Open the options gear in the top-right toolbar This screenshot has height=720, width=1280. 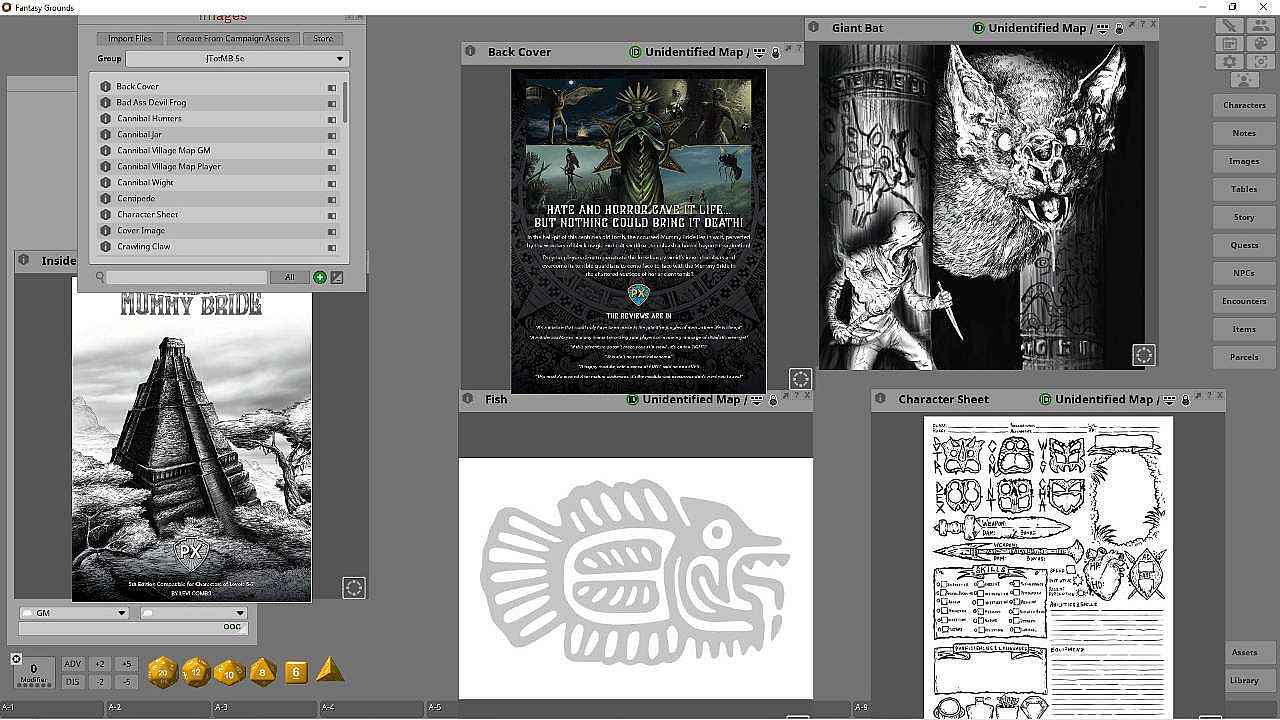(1229, 62)
